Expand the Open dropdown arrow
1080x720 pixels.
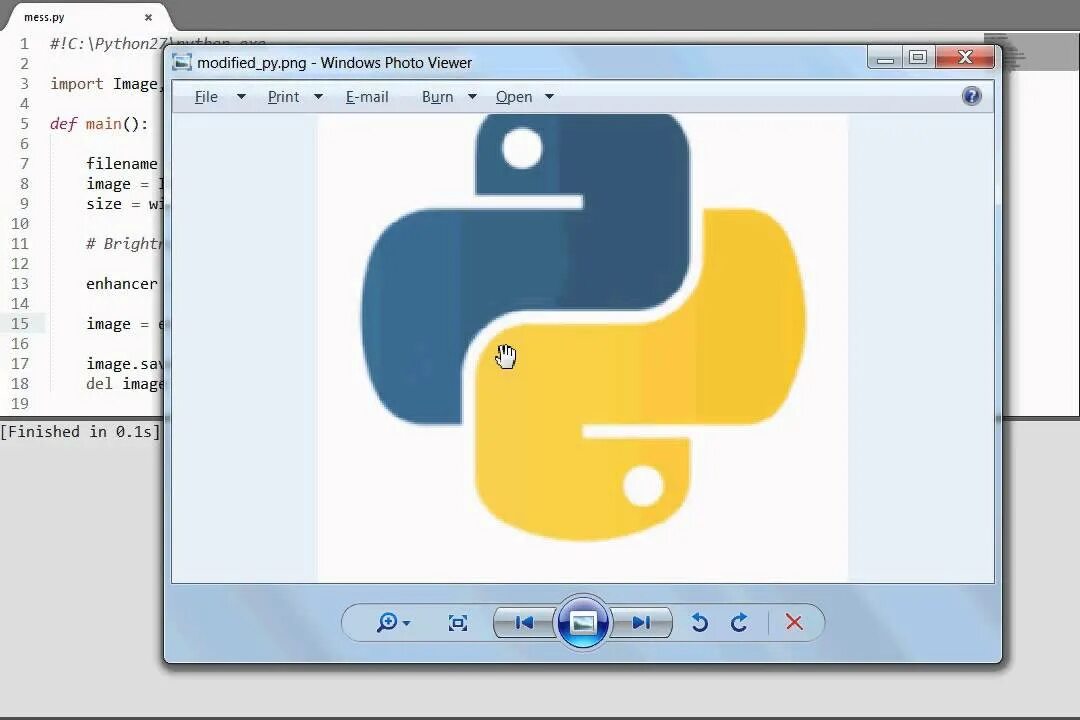[549, 96]
